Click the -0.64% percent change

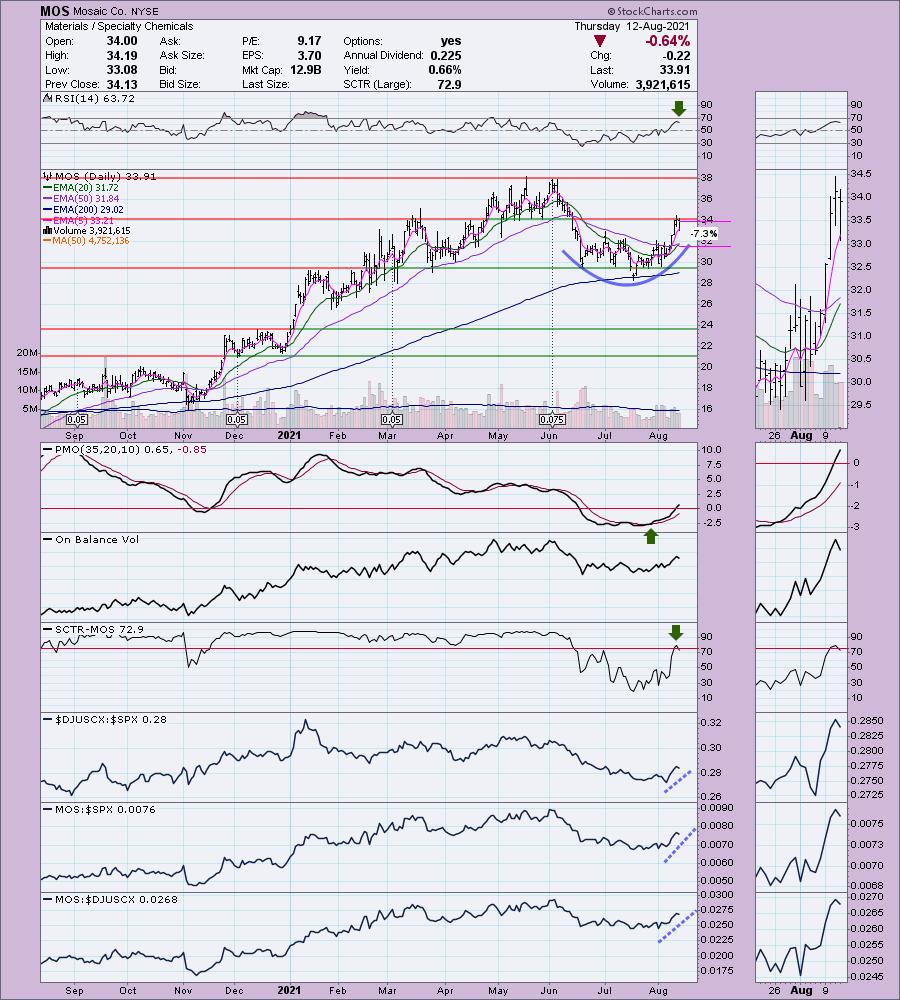point(667,41)
